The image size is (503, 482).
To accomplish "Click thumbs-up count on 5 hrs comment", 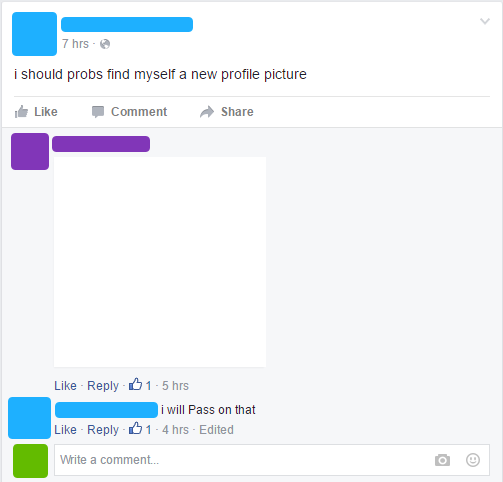I will pyautogui.click(x=140, y=385).
